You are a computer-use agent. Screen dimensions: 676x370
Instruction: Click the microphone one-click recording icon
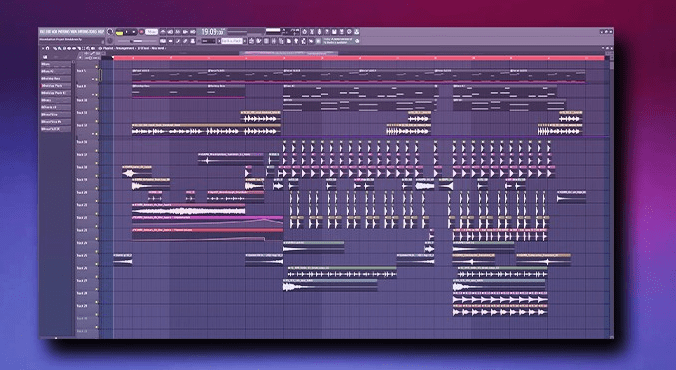click(319, 31)
